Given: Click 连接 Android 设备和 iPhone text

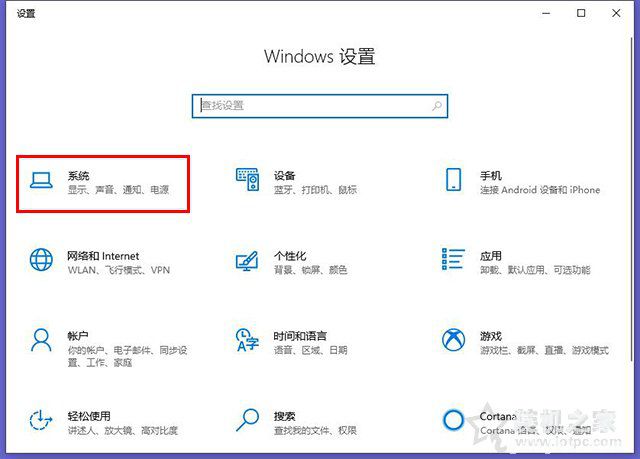Looking at the screenshot, I should click(540, 190).
